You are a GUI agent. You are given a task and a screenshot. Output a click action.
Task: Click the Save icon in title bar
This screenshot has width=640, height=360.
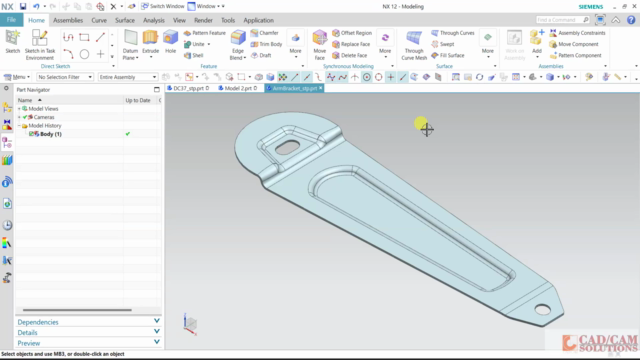(23, 7)
